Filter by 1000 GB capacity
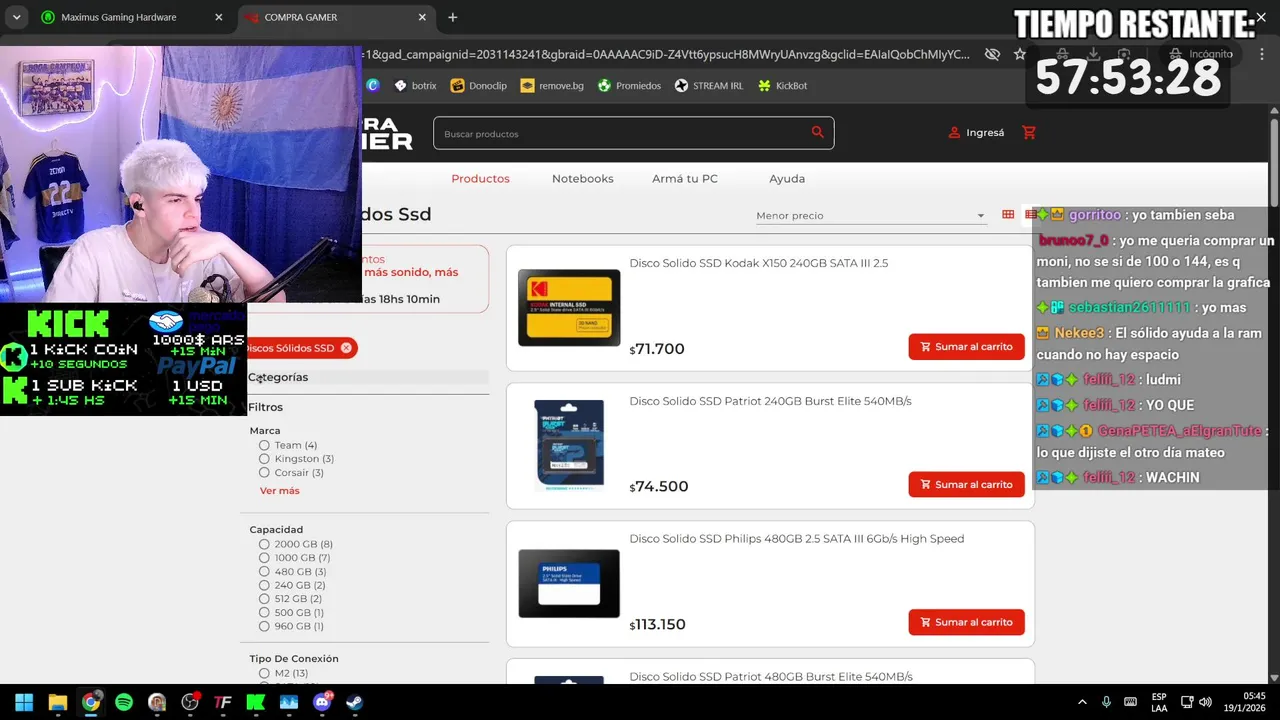1280x720 pixels. [264, 558]
